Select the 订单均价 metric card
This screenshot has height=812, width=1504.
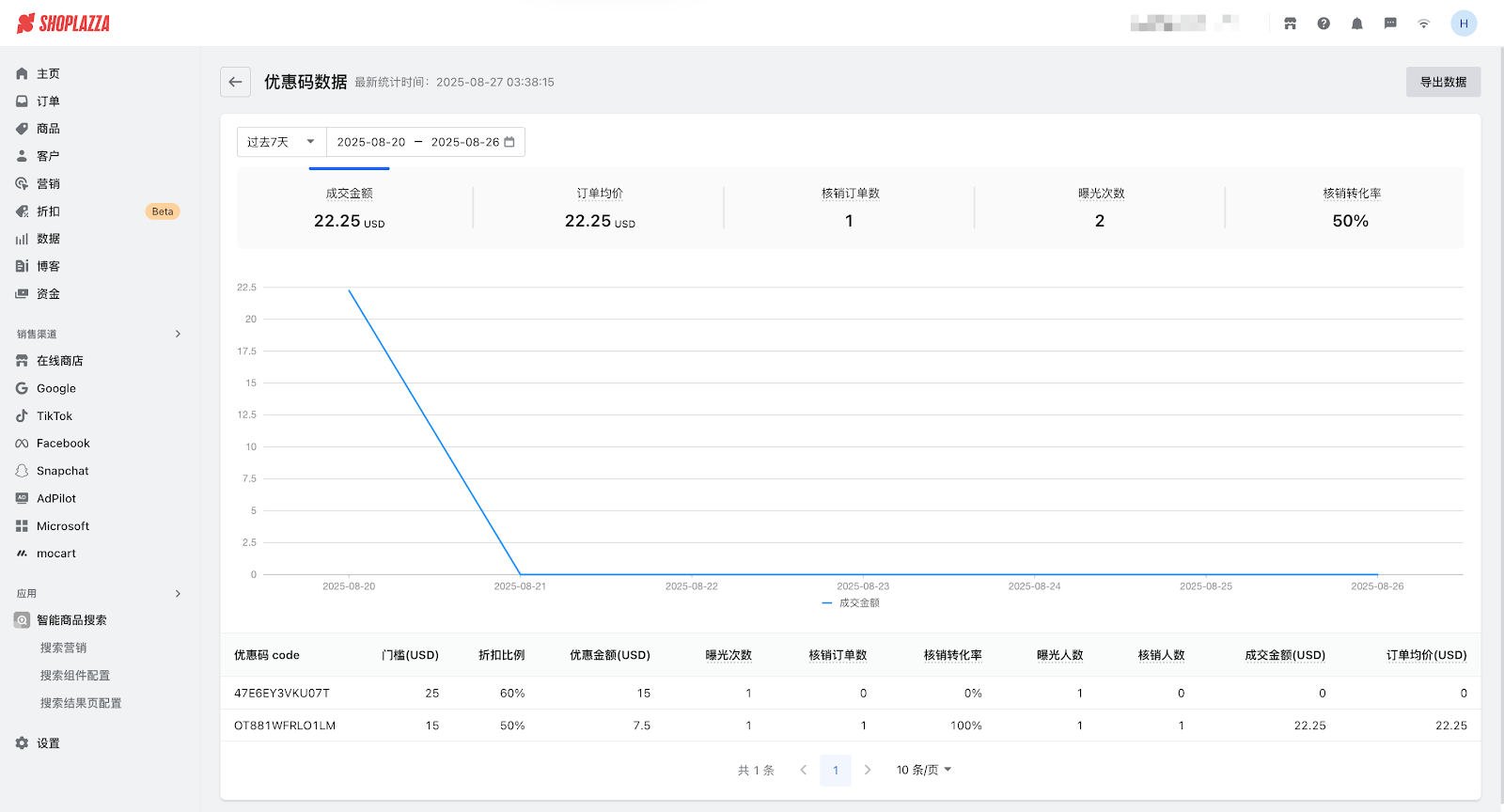point(600,208)
